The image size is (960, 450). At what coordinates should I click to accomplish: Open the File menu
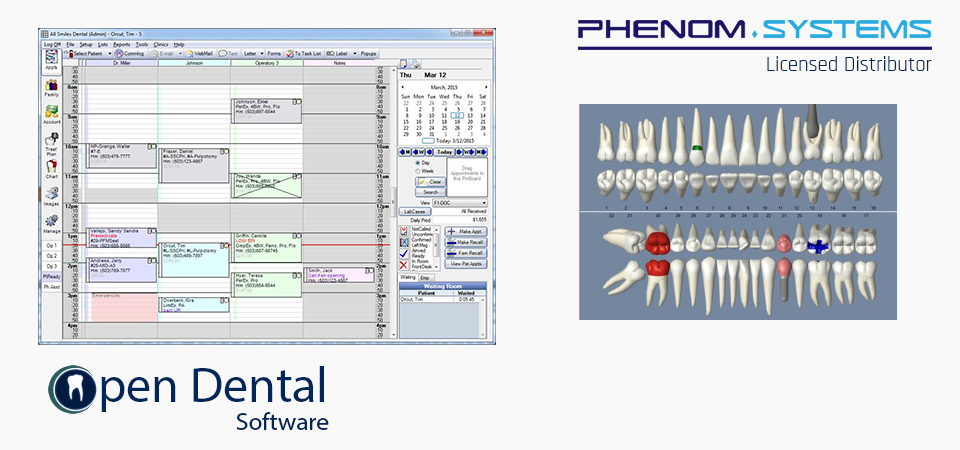click(70, 44)
